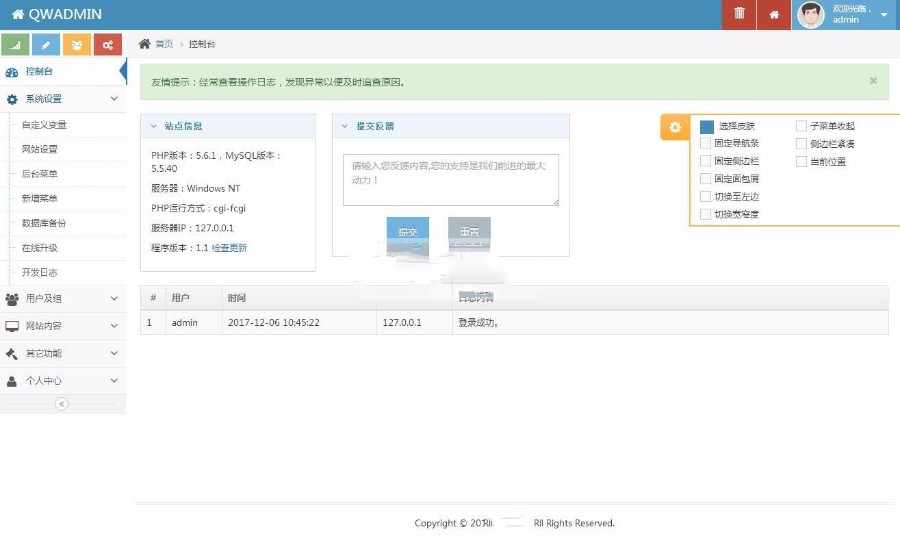Click the red home icon in header

coord(774,14)
